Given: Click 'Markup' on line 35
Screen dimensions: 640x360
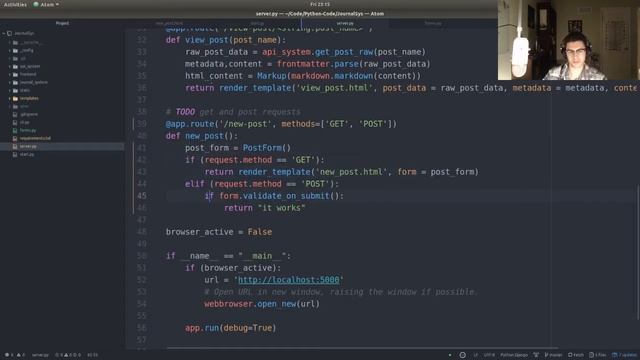Looking at the screenshot, I should [272, 76].
